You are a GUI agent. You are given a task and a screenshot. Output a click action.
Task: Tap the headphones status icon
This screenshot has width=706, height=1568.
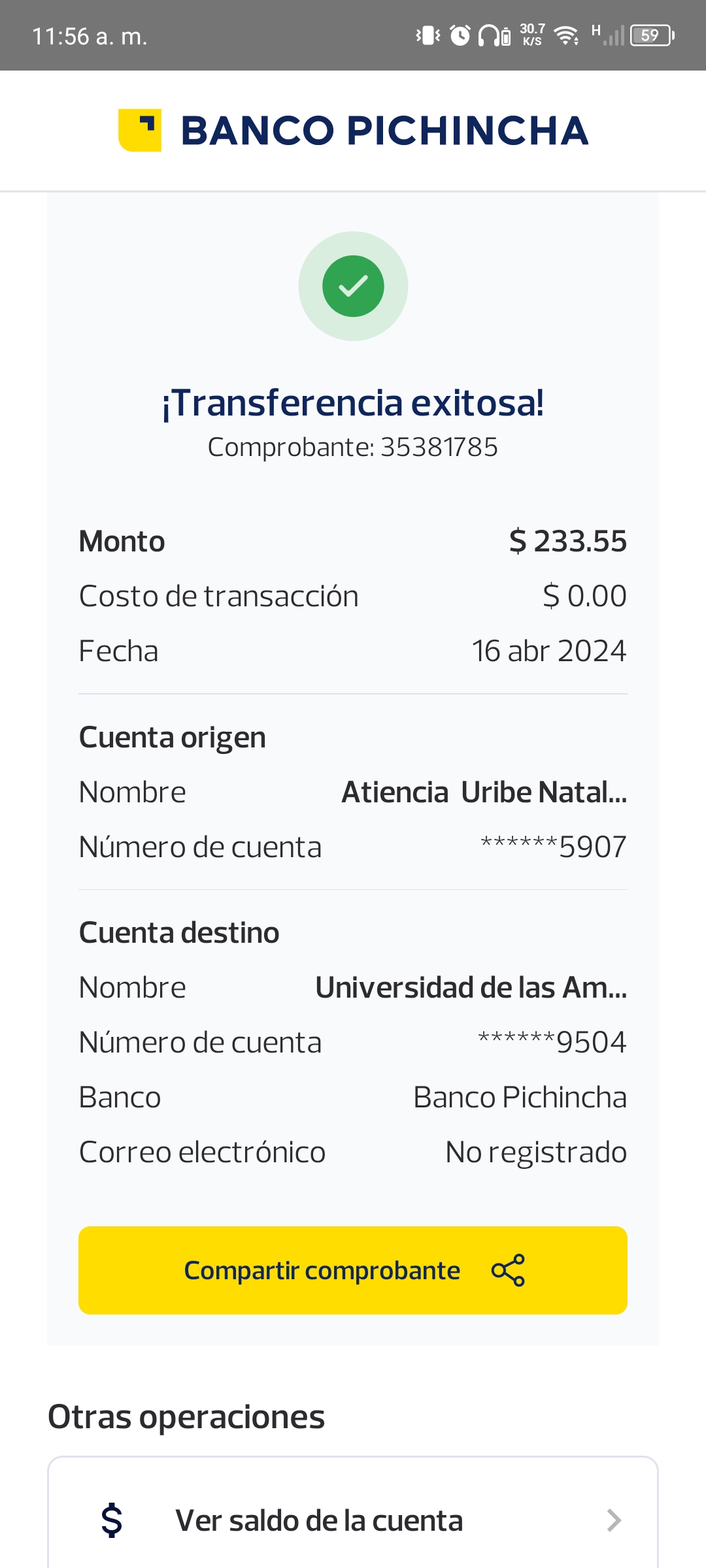pyautogui.click(x=489, y=35)
